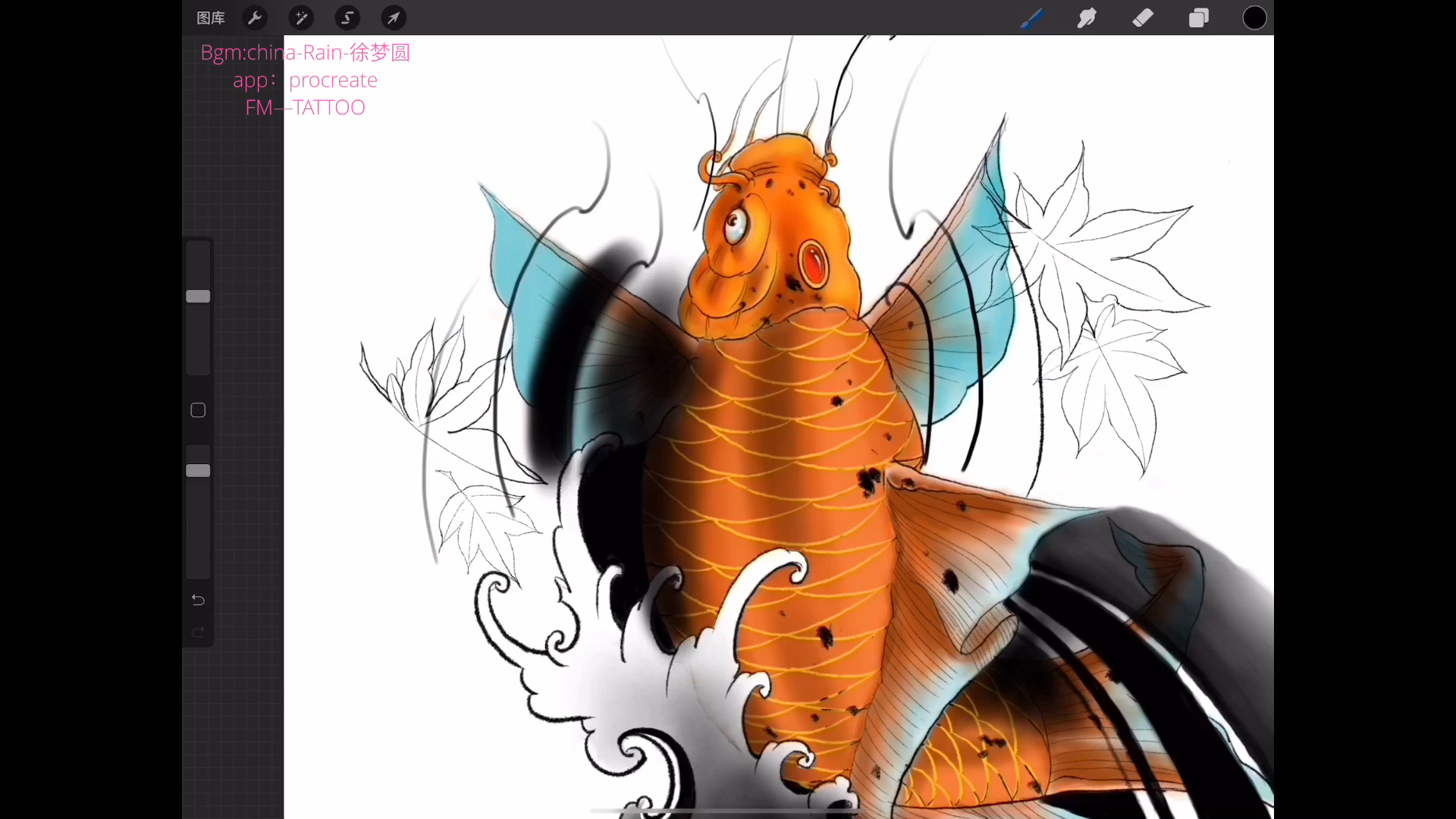Redo using the greyed forward arrow
The height and width of the screenshot is (819, 1456).
click(198, 632)
